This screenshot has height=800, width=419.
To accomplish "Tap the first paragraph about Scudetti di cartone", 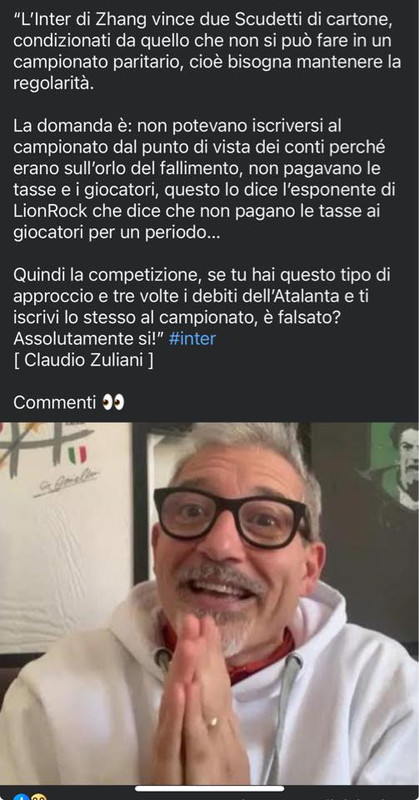I will click(207, 52).
